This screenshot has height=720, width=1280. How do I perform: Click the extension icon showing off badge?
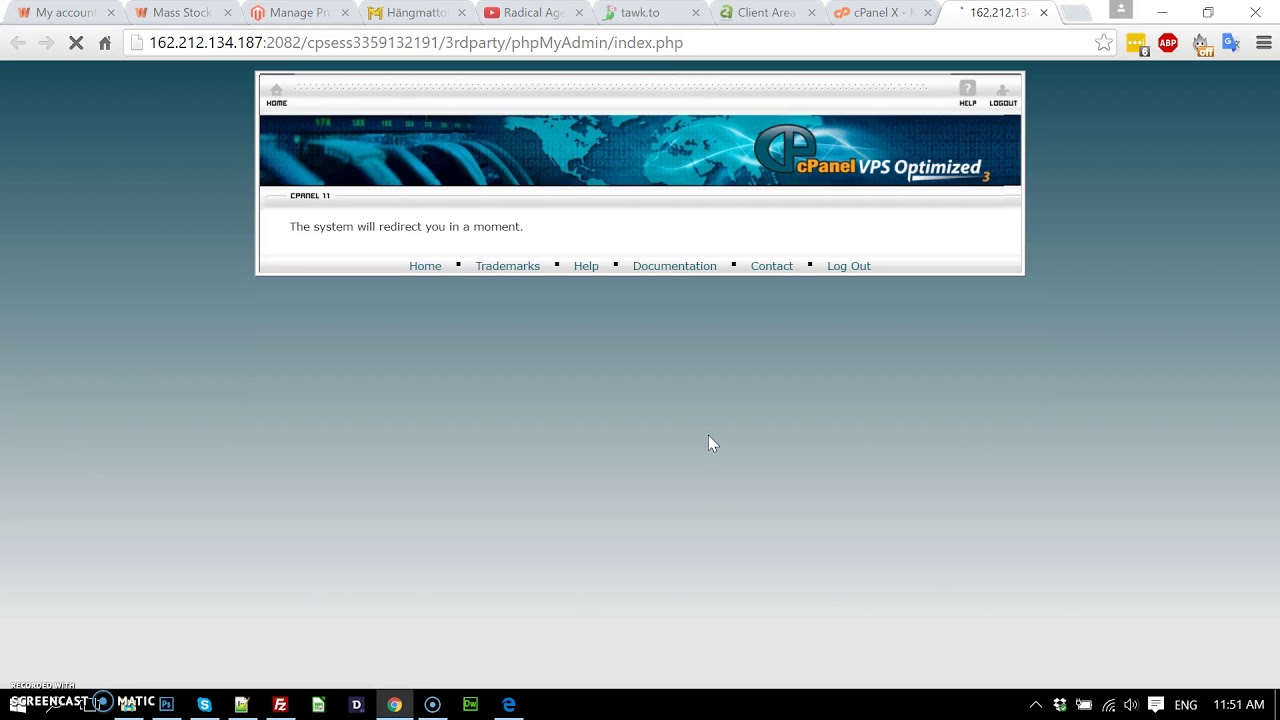pos(1201,44)
